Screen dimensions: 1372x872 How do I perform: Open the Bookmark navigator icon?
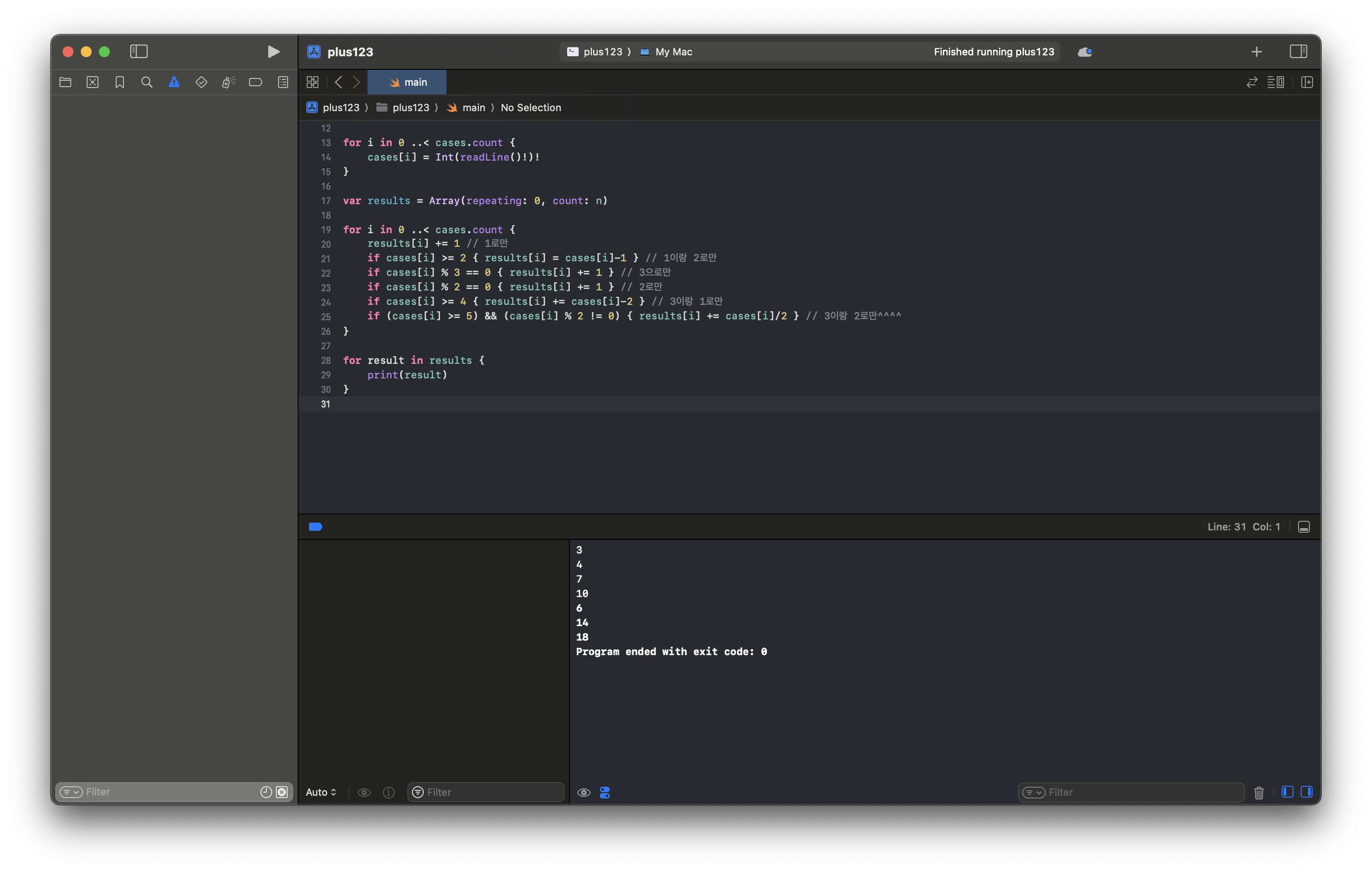(x=120, y=82)
